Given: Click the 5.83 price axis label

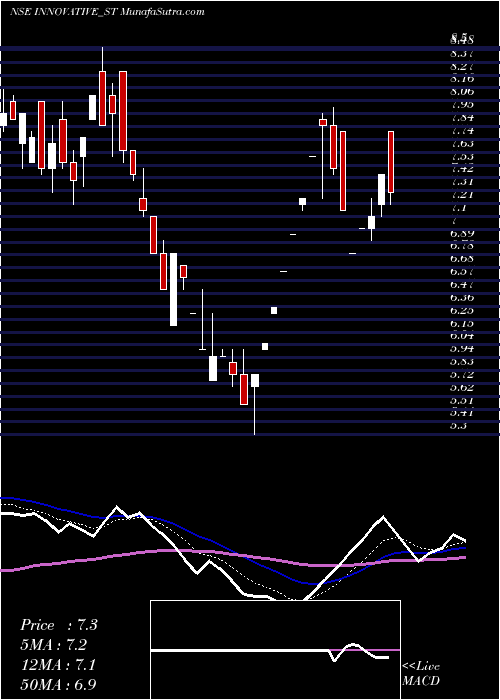Looking at the screenshot, I should click(x=462, y=361).
